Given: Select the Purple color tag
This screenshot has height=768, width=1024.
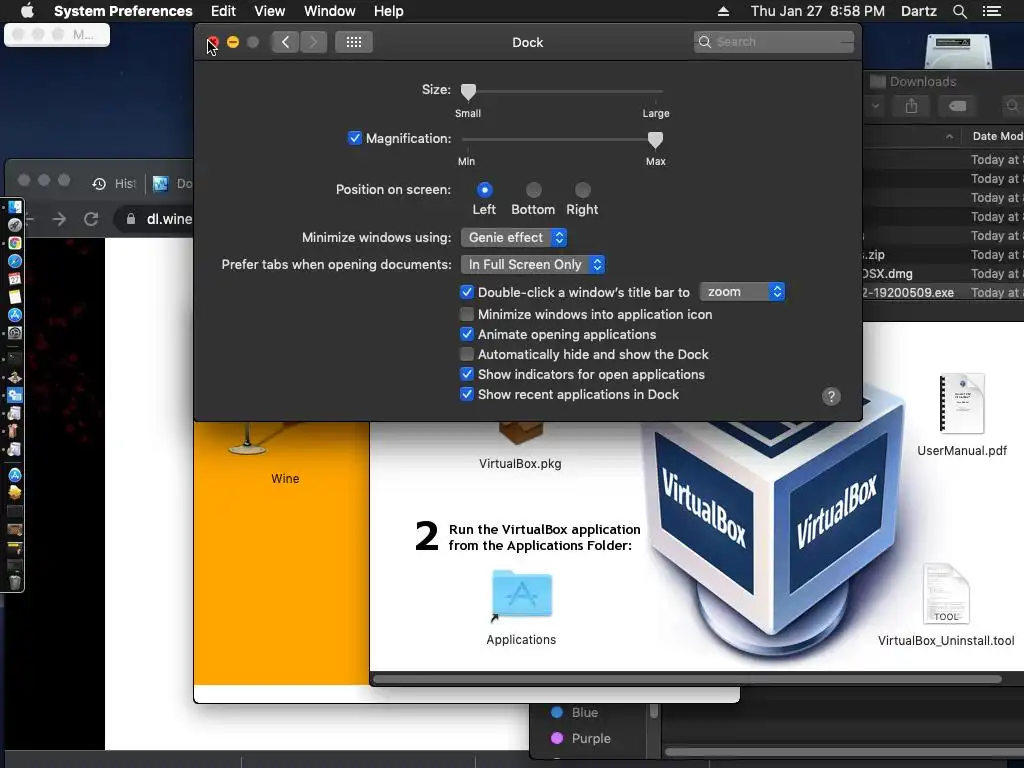Looking at the screenshot, I should click(581, 739).
